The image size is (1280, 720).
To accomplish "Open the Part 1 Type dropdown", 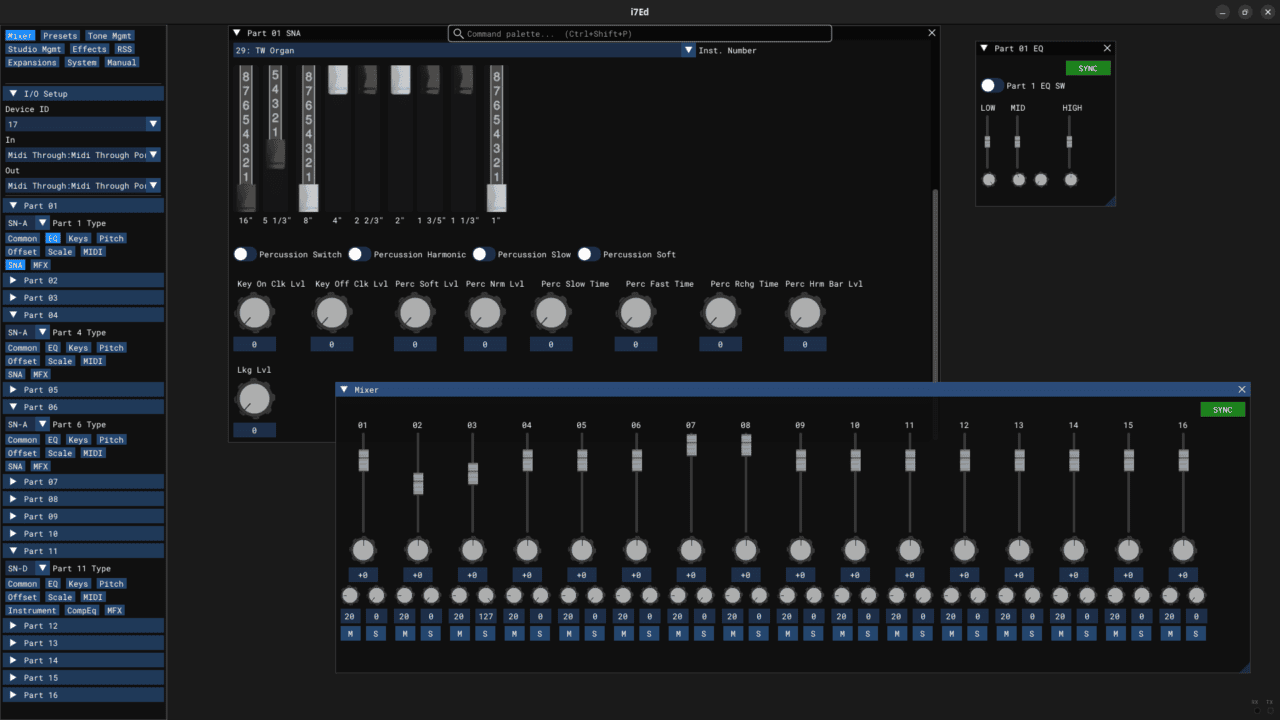I will point(42,223).
